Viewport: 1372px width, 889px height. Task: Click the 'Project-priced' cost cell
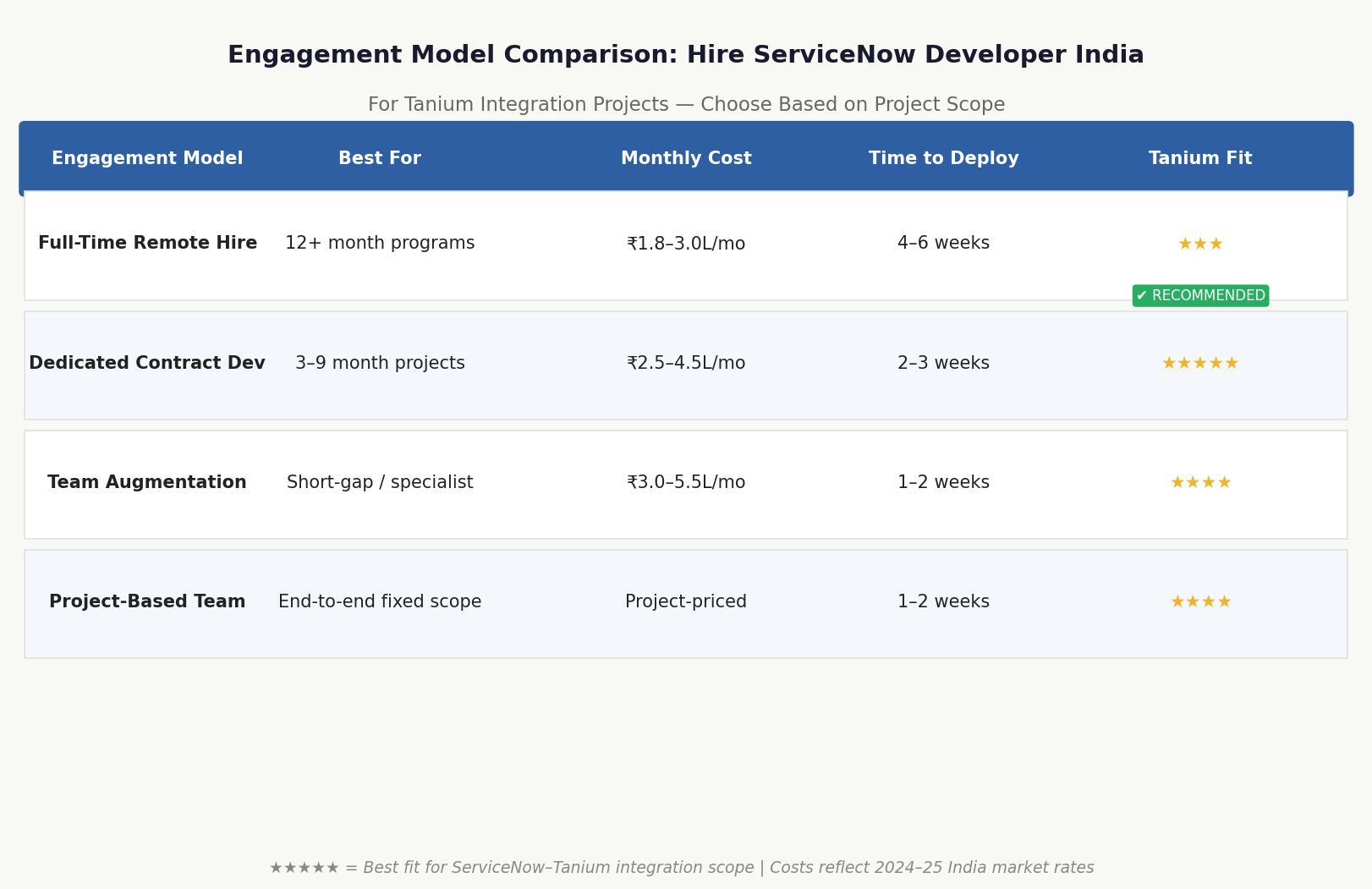[x=686, y=602]
